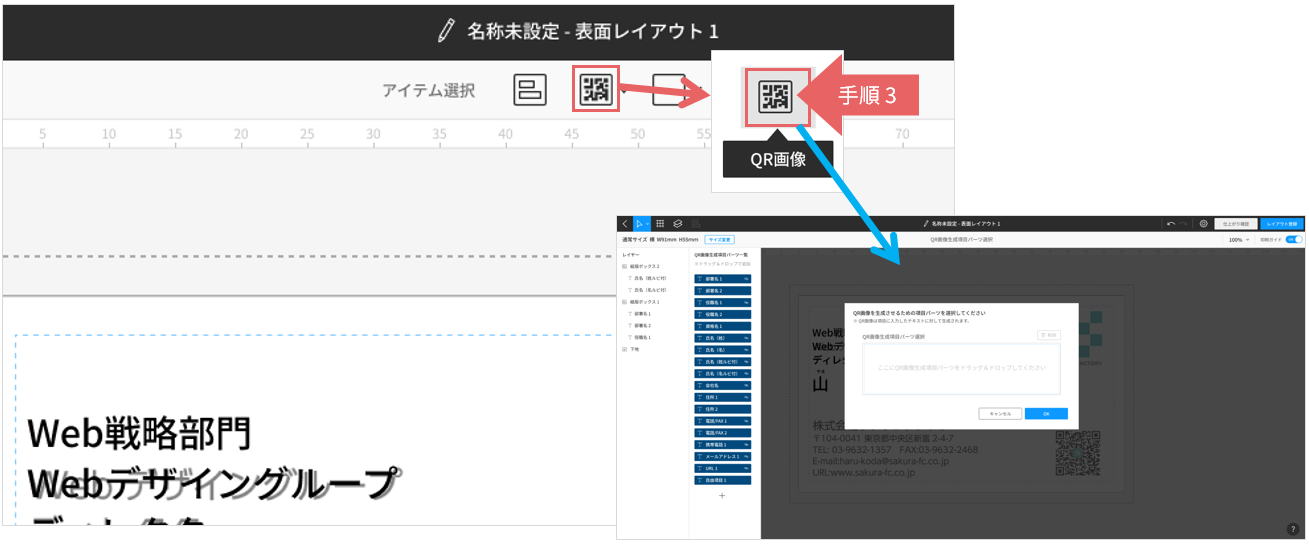Select the pointer tool in small editor
This screenshot has width=1309, height=545.
click(640, 224)
